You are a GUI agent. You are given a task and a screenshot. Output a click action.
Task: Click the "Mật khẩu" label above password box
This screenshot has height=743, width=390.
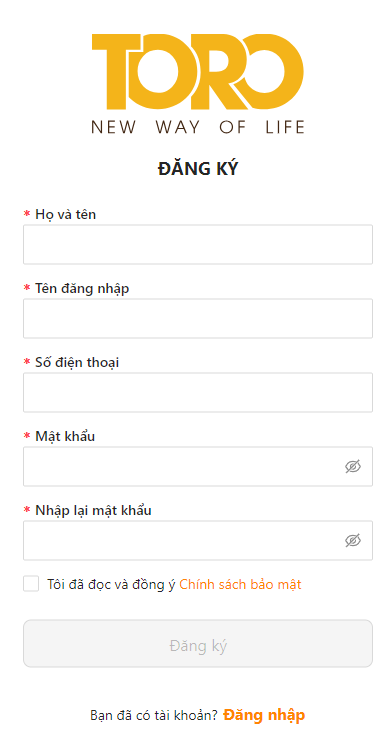click(x=65, y=436)
